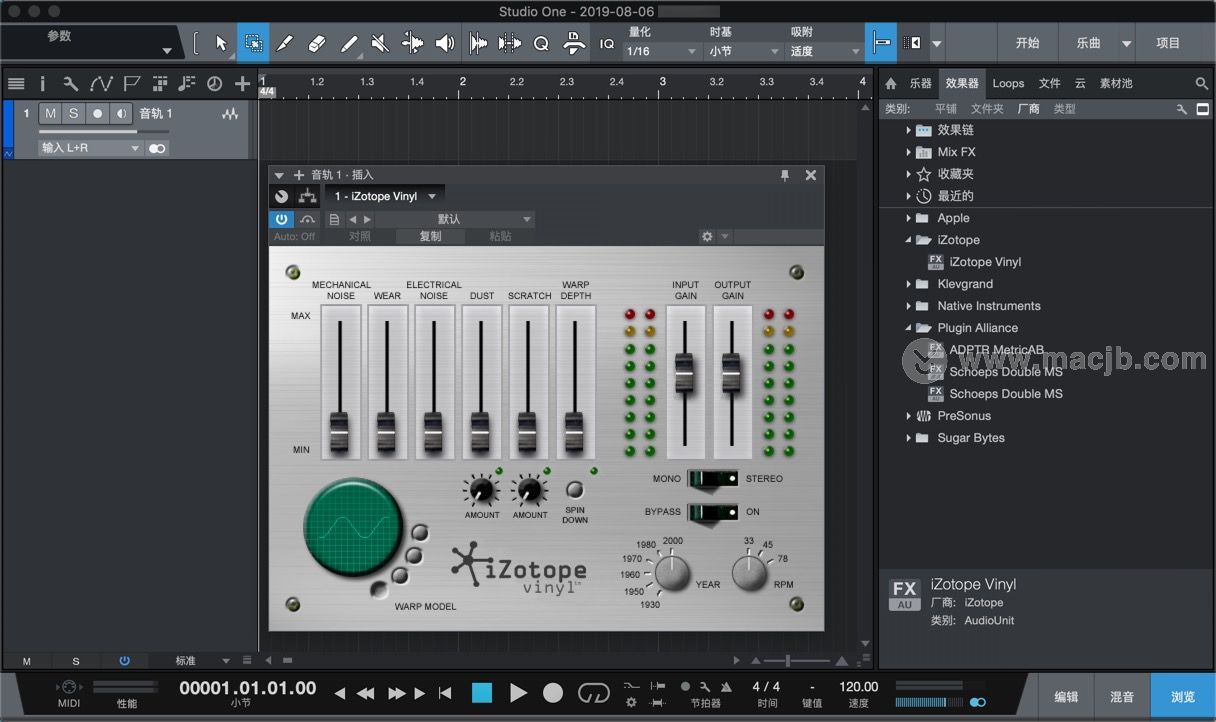Select the Split (knife) tool

click(x=285, y=43)
